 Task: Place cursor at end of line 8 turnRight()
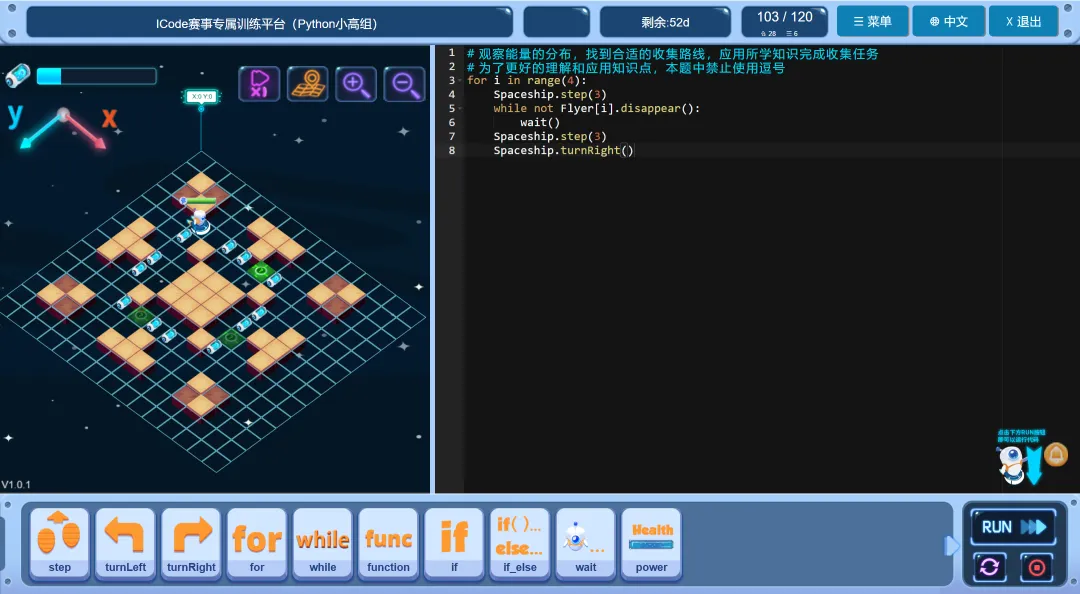[x=634, y=150]
